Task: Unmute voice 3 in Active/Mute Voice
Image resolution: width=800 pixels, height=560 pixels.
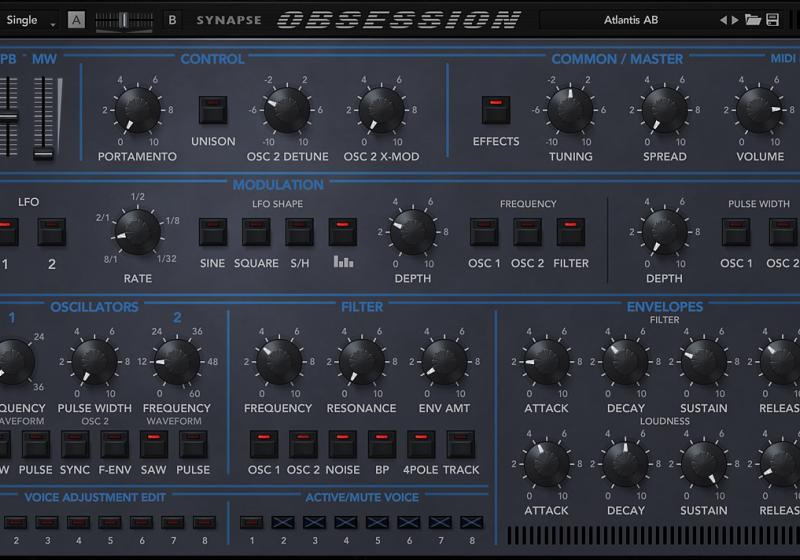Action: tap(314, 522)
